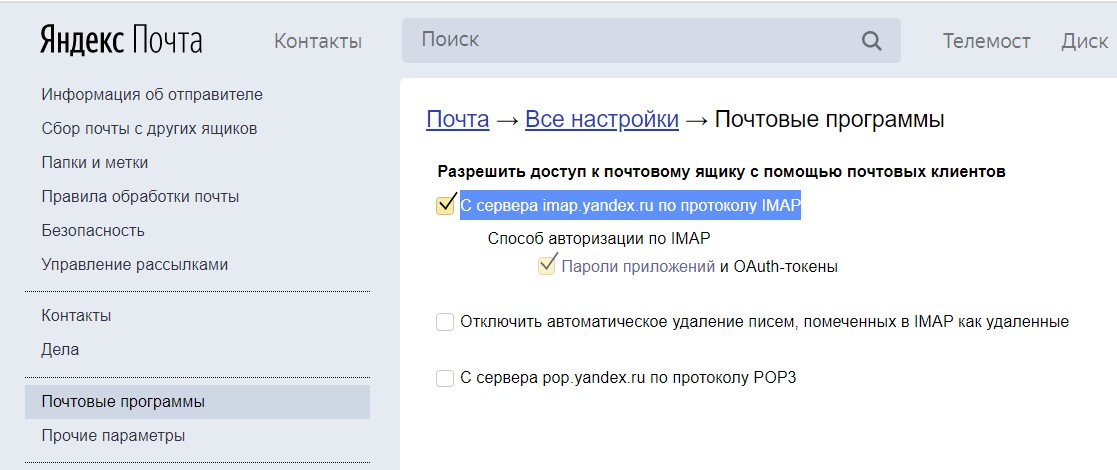
Task: Open Дела in the sidebar
Action: [60, 350]
